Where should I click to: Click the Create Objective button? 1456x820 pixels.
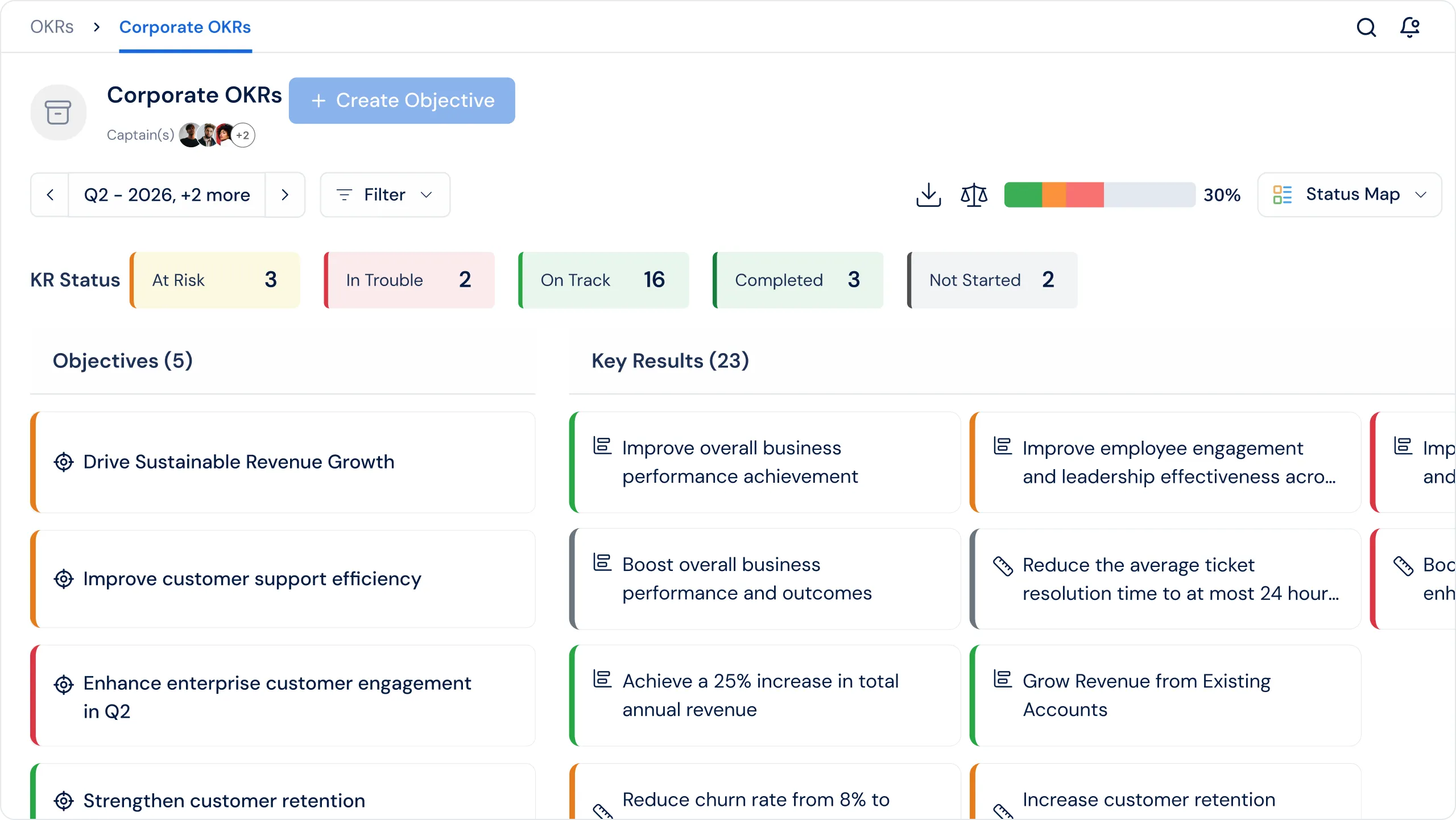click(402, 101)
